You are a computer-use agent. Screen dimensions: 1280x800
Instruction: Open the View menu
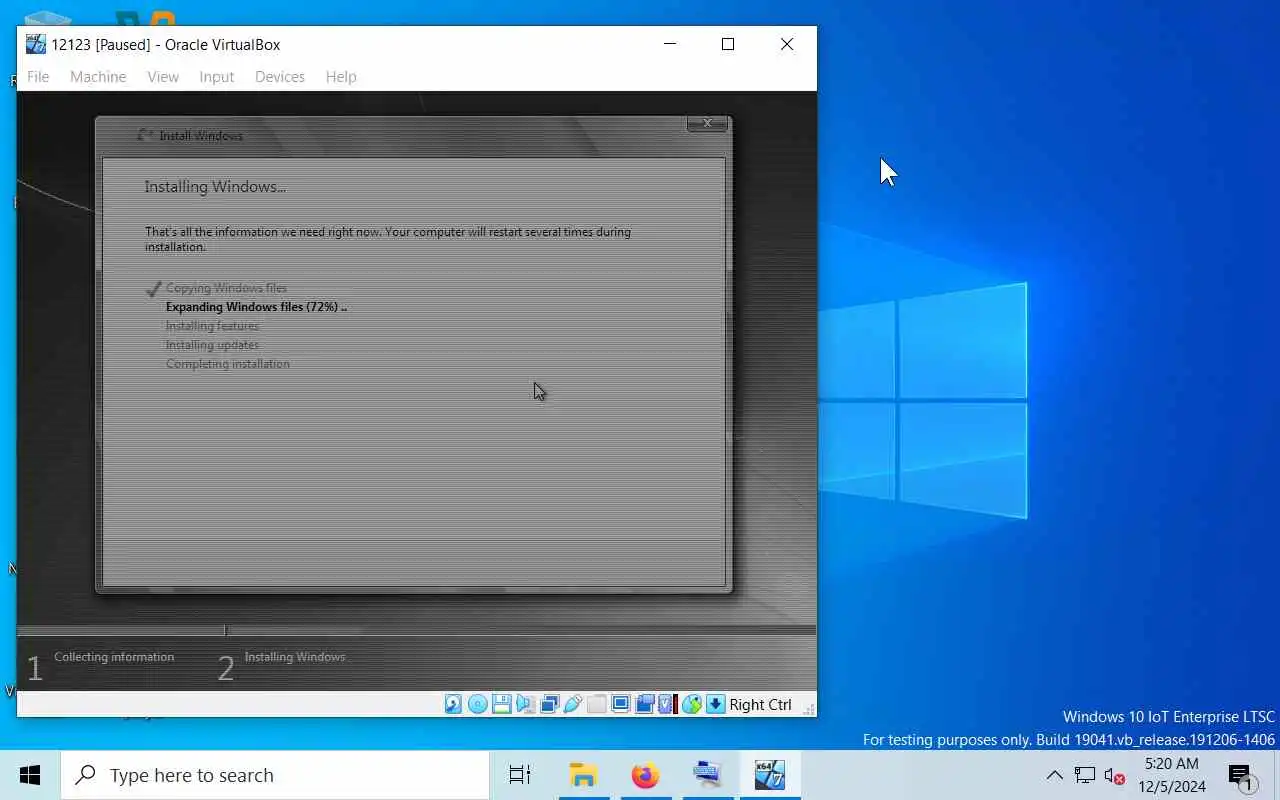click(163, 76)
